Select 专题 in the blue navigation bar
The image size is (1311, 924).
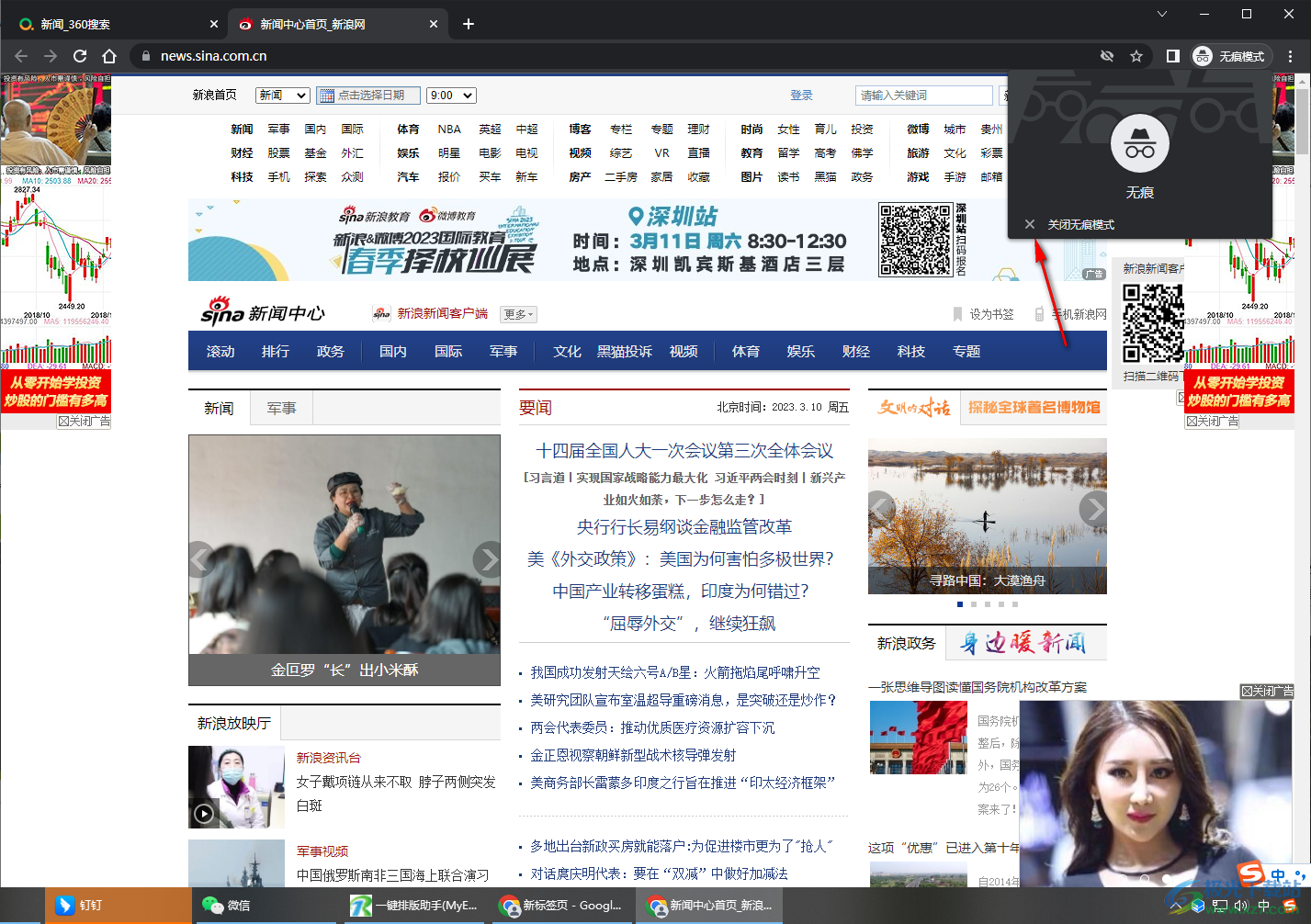coord(966,352)
